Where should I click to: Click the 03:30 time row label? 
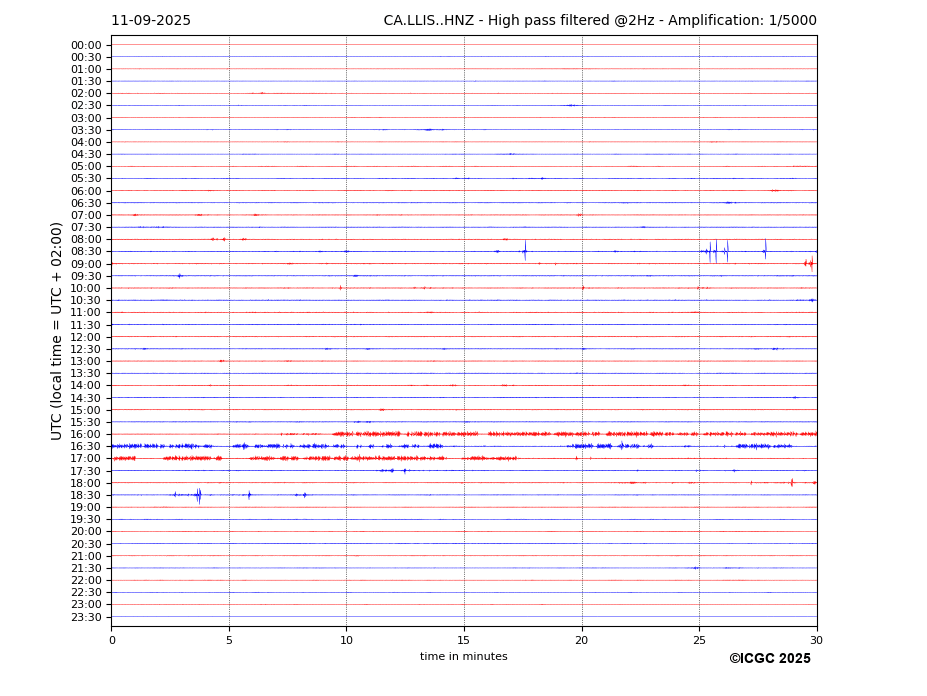pyautogui.click(x=86, y=130)
